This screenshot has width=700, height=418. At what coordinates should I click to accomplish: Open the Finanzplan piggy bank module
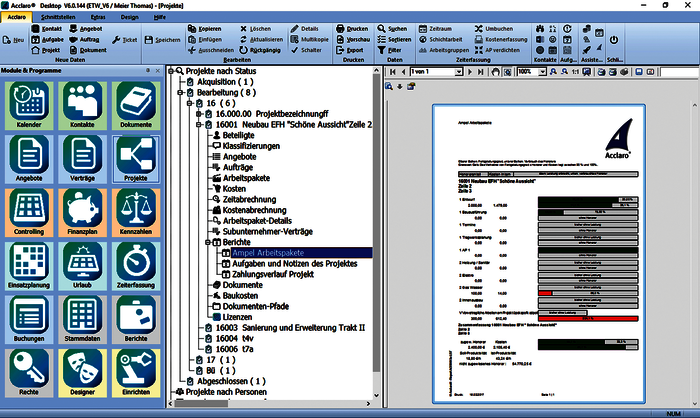coord(83,213)
